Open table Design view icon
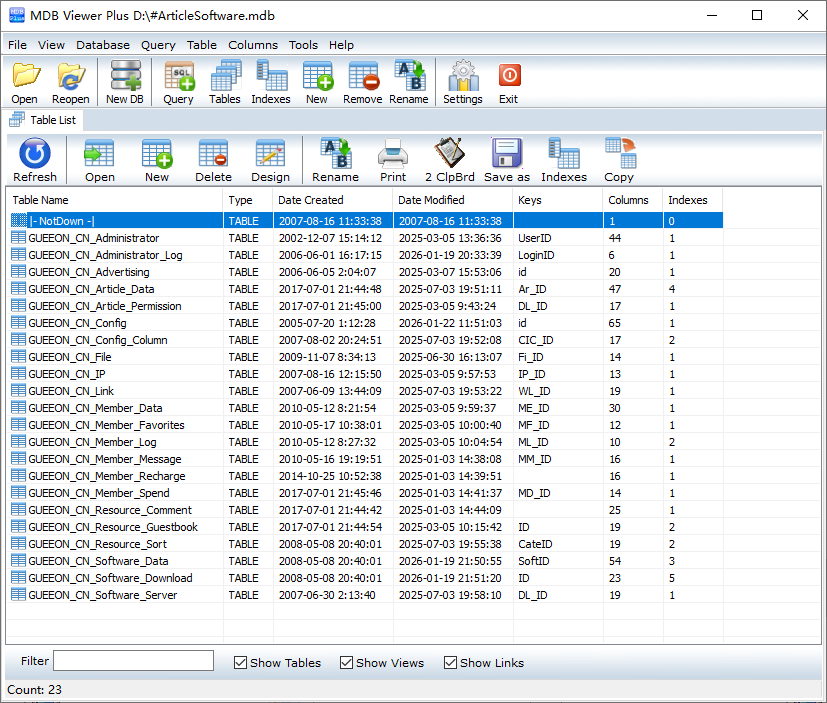Viewport: 827px width, 703px height. (x=270, y=160)
